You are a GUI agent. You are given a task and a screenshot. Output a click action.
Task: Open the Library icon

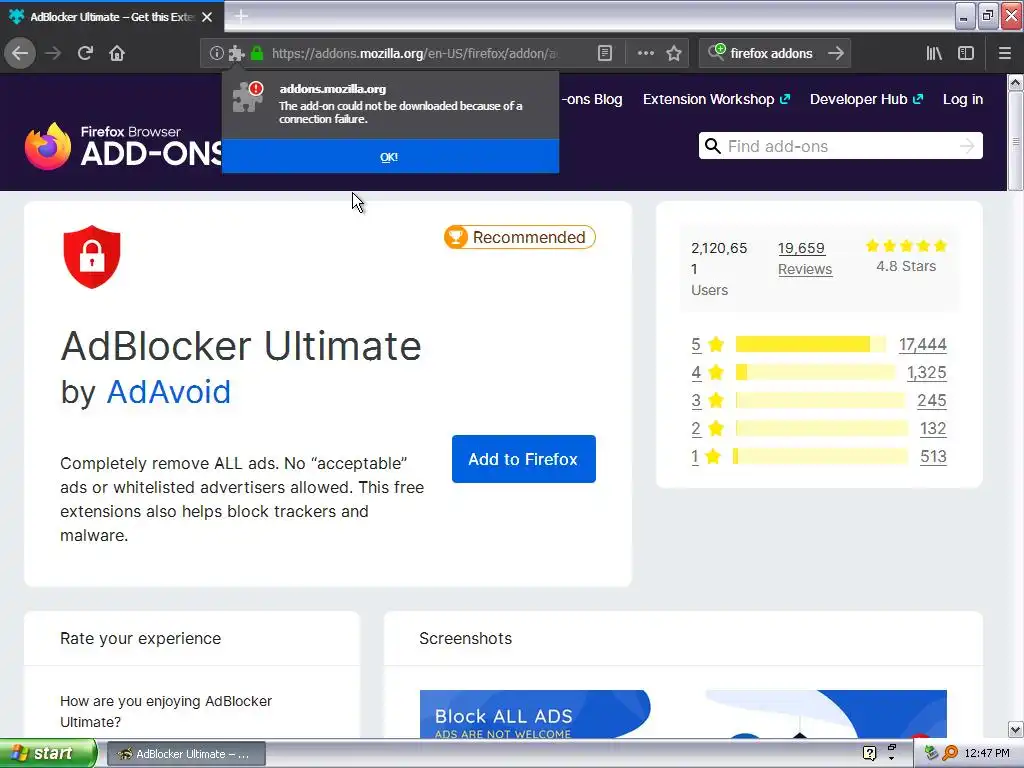tap(934, 53)
